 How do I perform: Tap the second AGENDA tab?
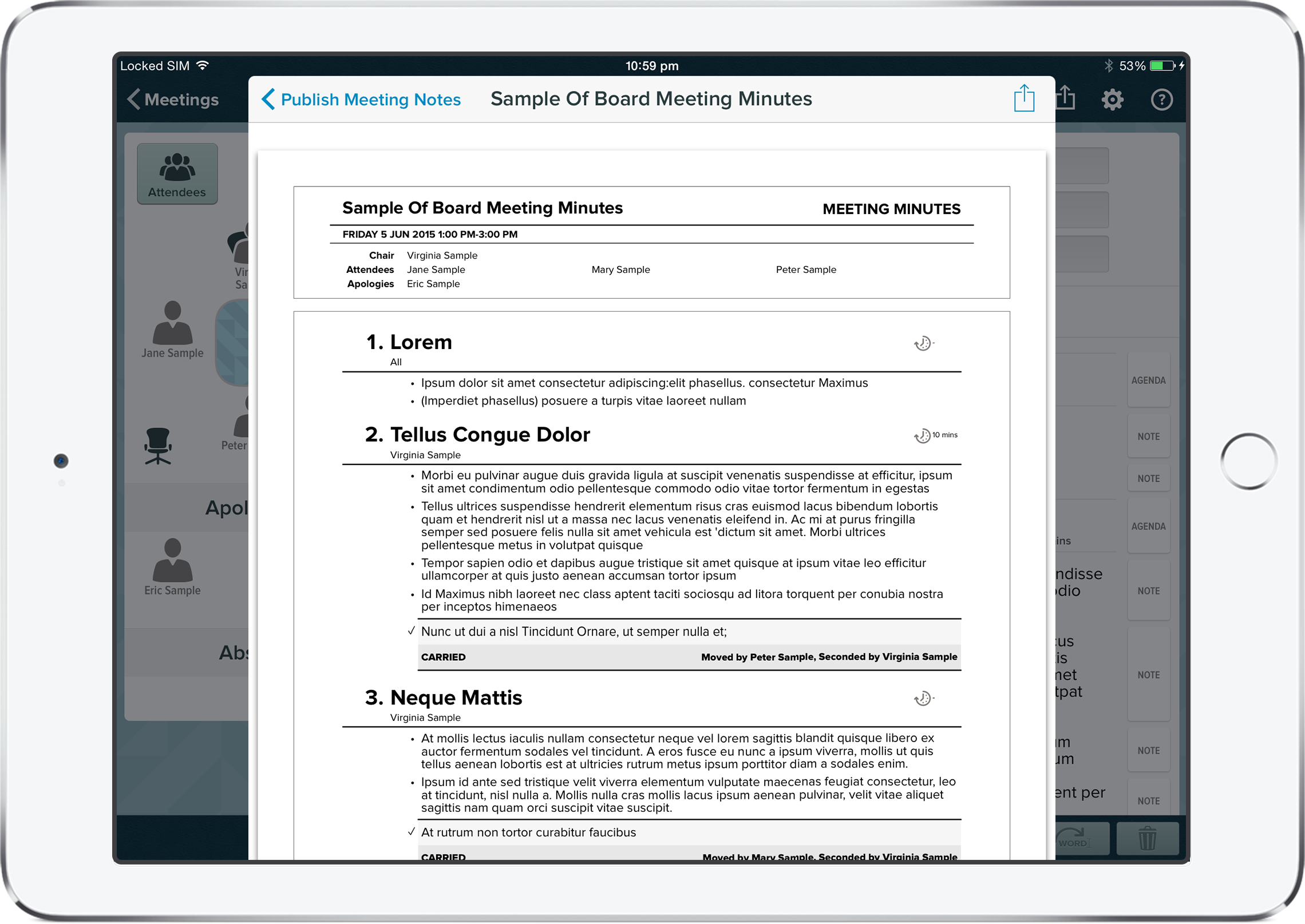(1148, 526)
